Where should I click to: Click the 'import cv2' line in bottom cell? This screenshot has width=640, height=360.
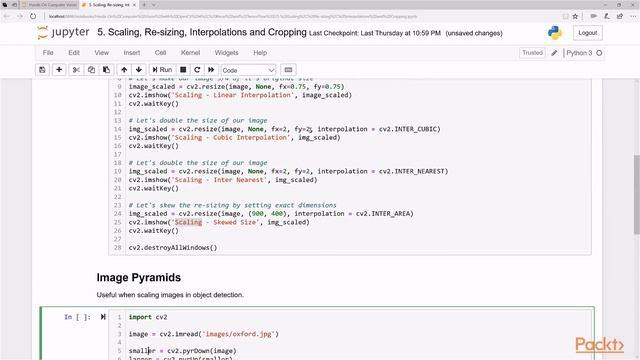148,317
